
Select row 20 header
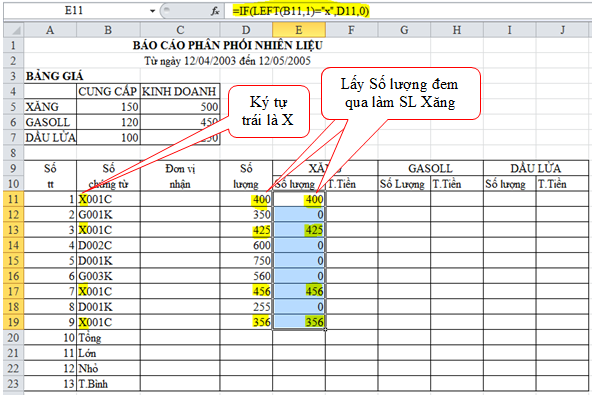pyautogui.click(x=14, y=337)
